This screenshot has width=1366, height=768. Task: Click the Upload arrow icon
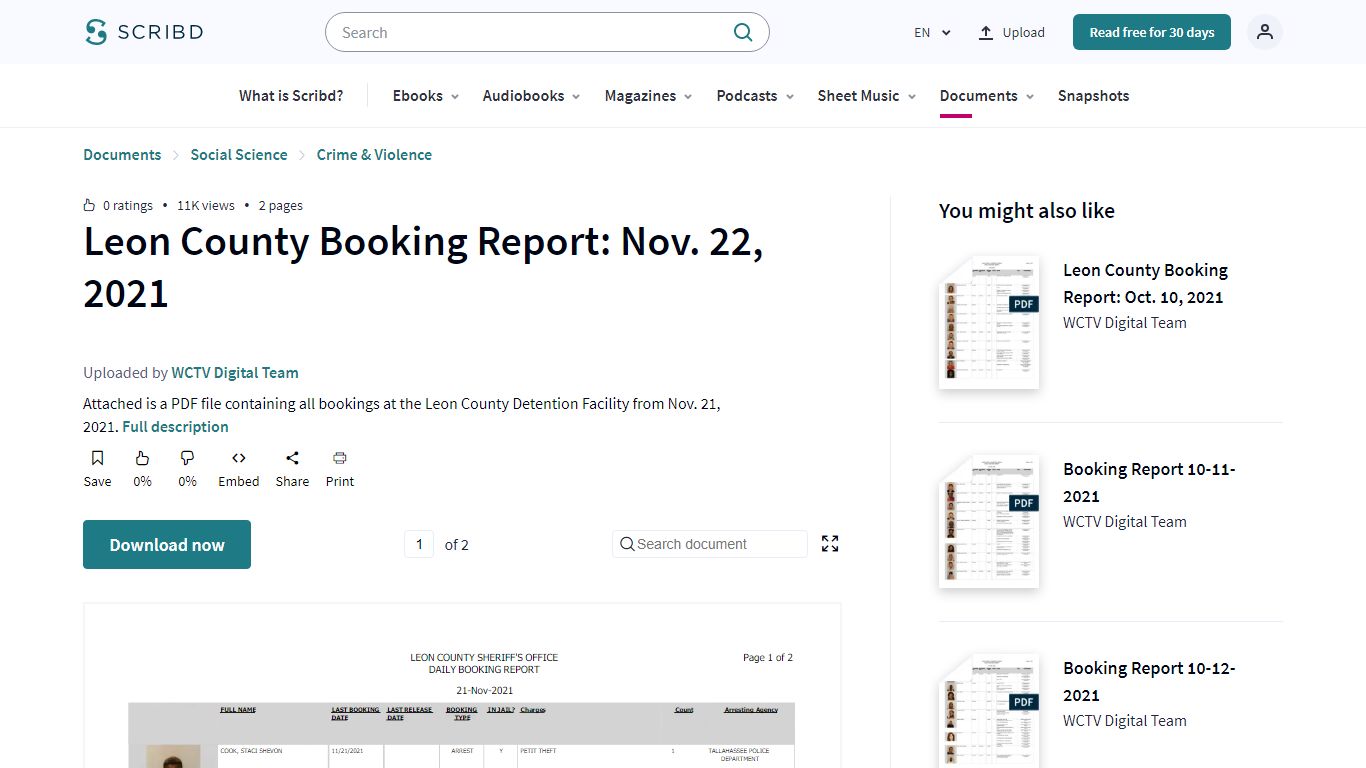click(x=986, y=32)
